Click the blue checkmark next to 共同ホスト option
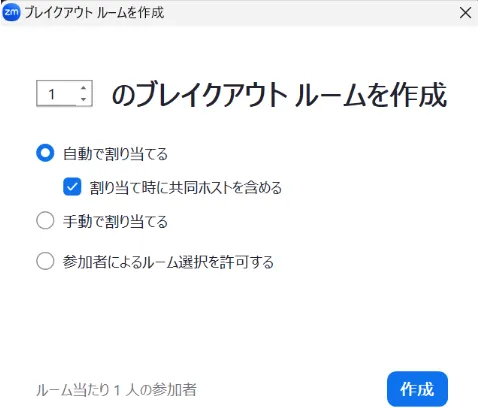 click(x=72, y=187)
